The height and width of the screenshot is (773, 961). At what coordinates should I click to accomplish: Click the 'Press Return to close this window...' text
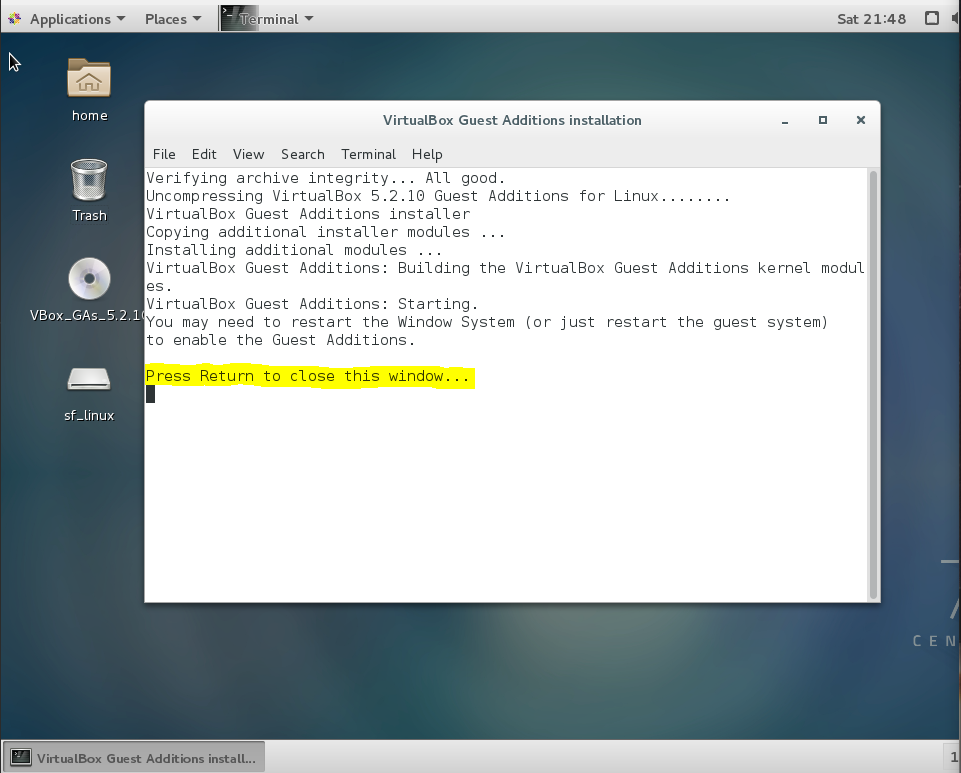[x=308, y=376]
